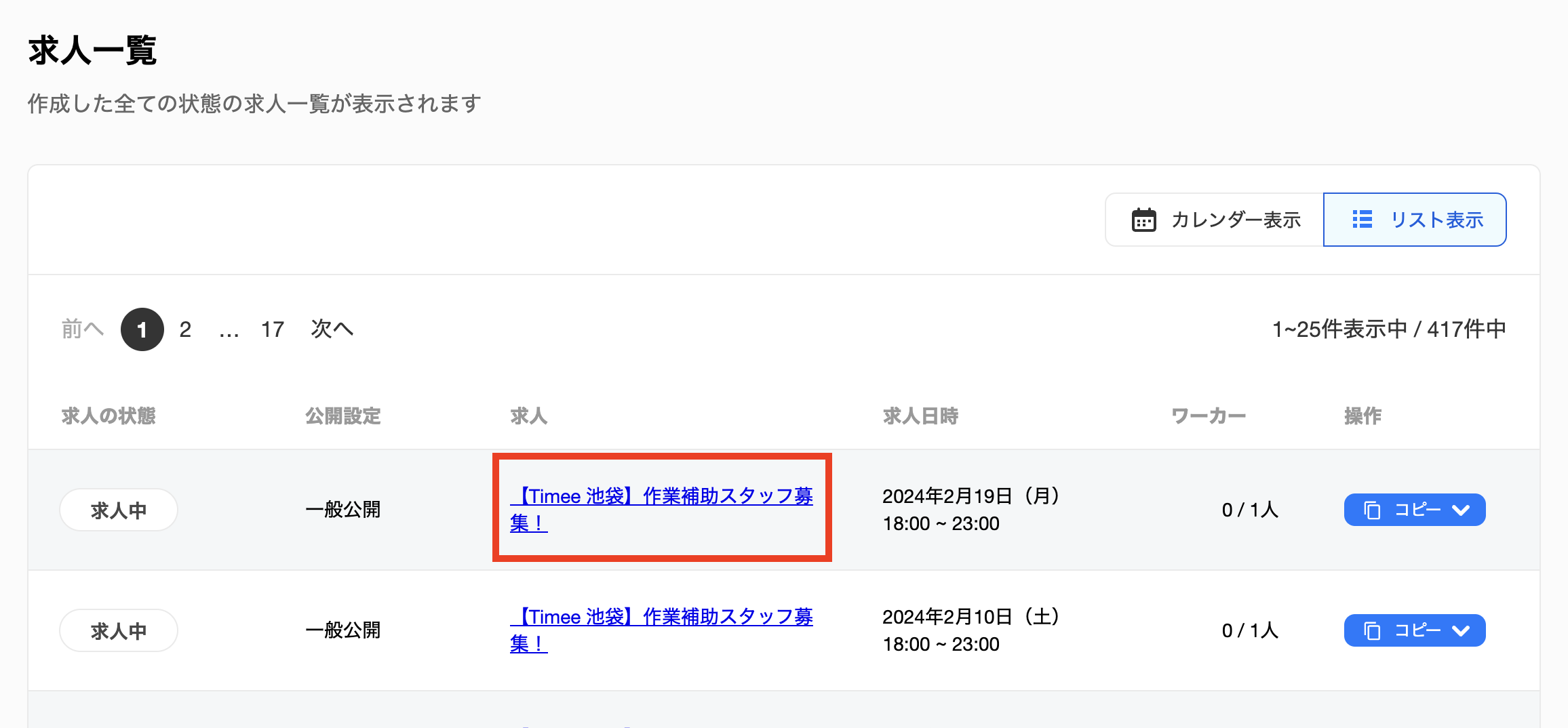The image size is (1568, 728).
Task: Click the 公開設定 column header
Action: coord(343,416)
